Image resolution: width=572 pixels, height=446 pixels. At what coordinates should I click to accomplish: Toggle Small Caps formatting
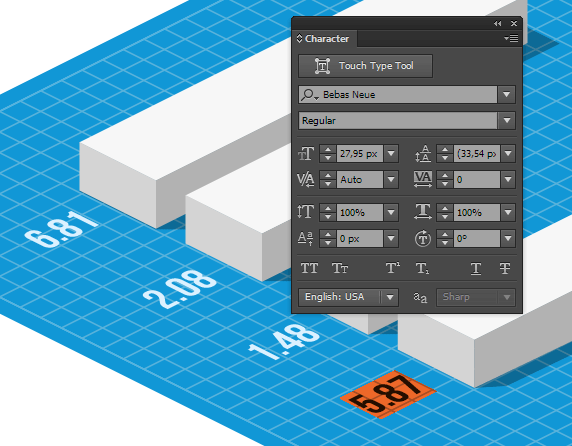pos(340,268)
